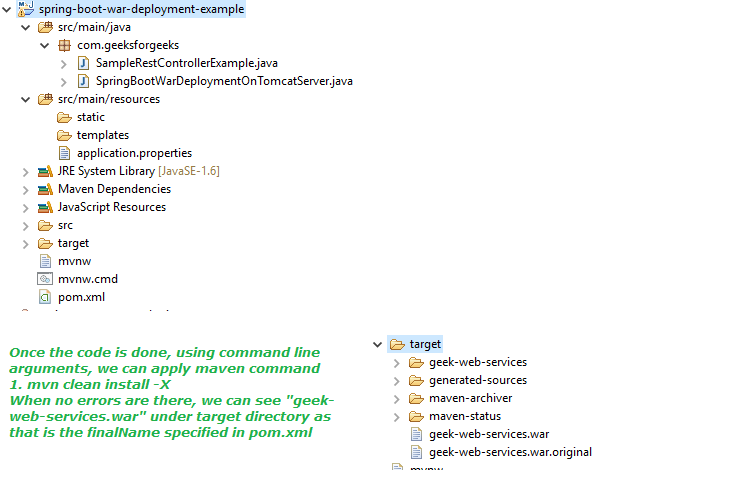This screenshot has width=750, height=501.
Task: Click the pom.xml file icon
Action: point(45,297)
